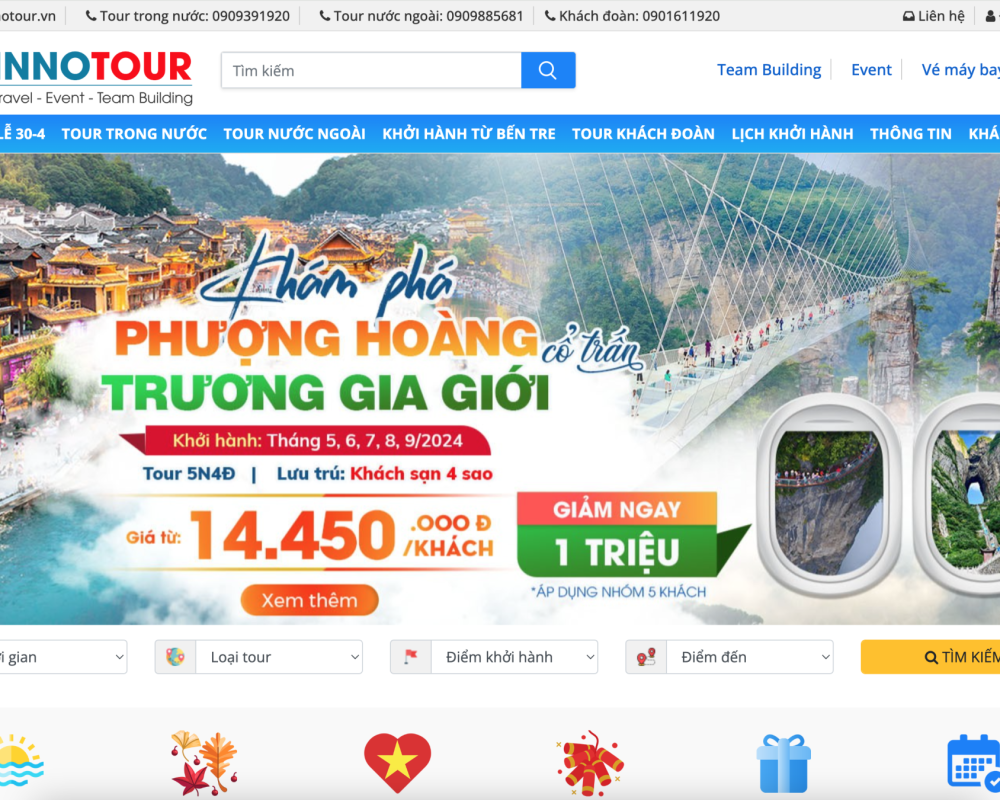Open the calendar schedule icon
Image resolution: width=1000 pixels, height=800 pixels.
point(974,763)
